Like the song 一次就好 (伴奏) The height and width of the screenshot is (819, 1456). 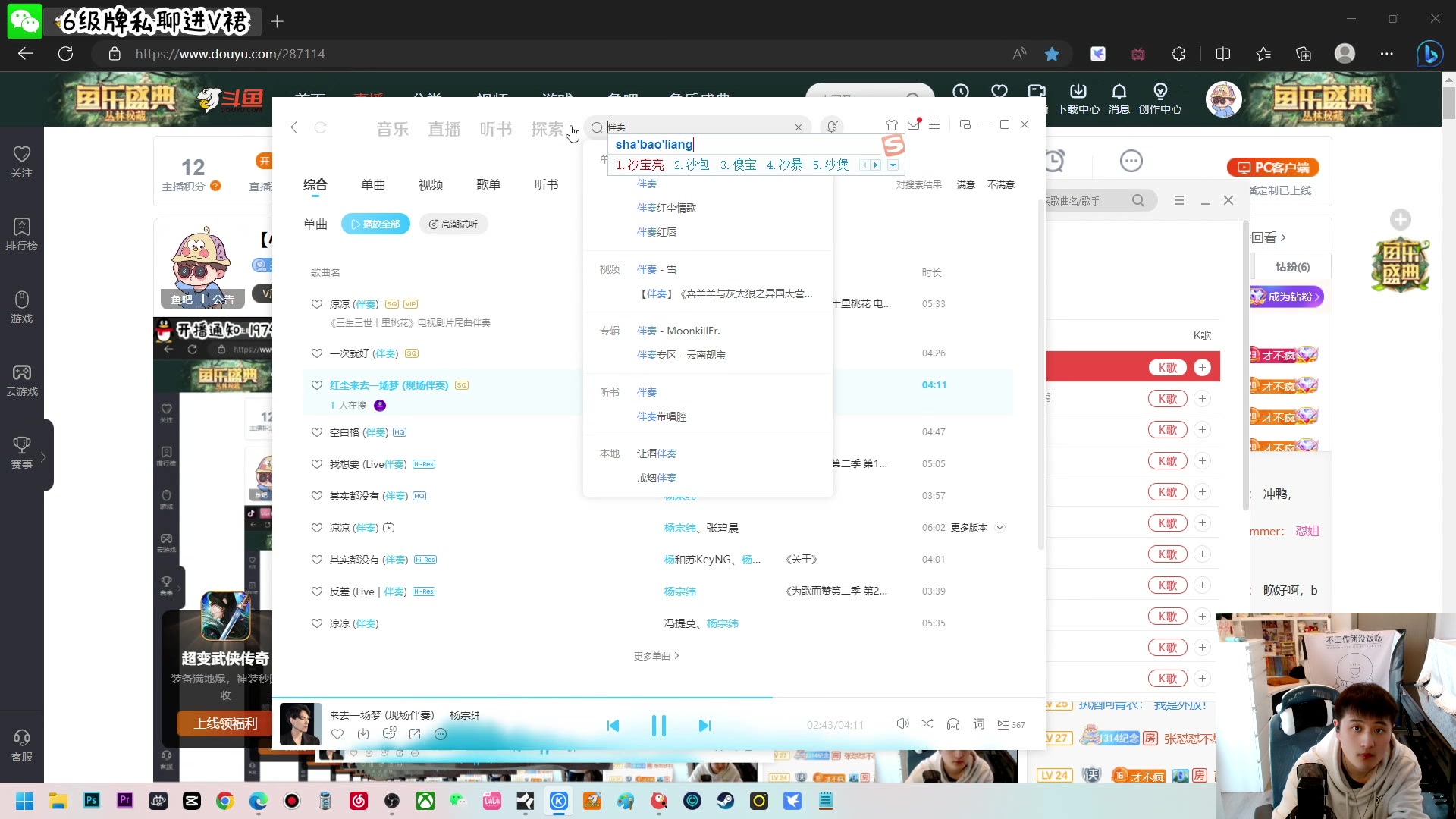(x=317, y=353)
